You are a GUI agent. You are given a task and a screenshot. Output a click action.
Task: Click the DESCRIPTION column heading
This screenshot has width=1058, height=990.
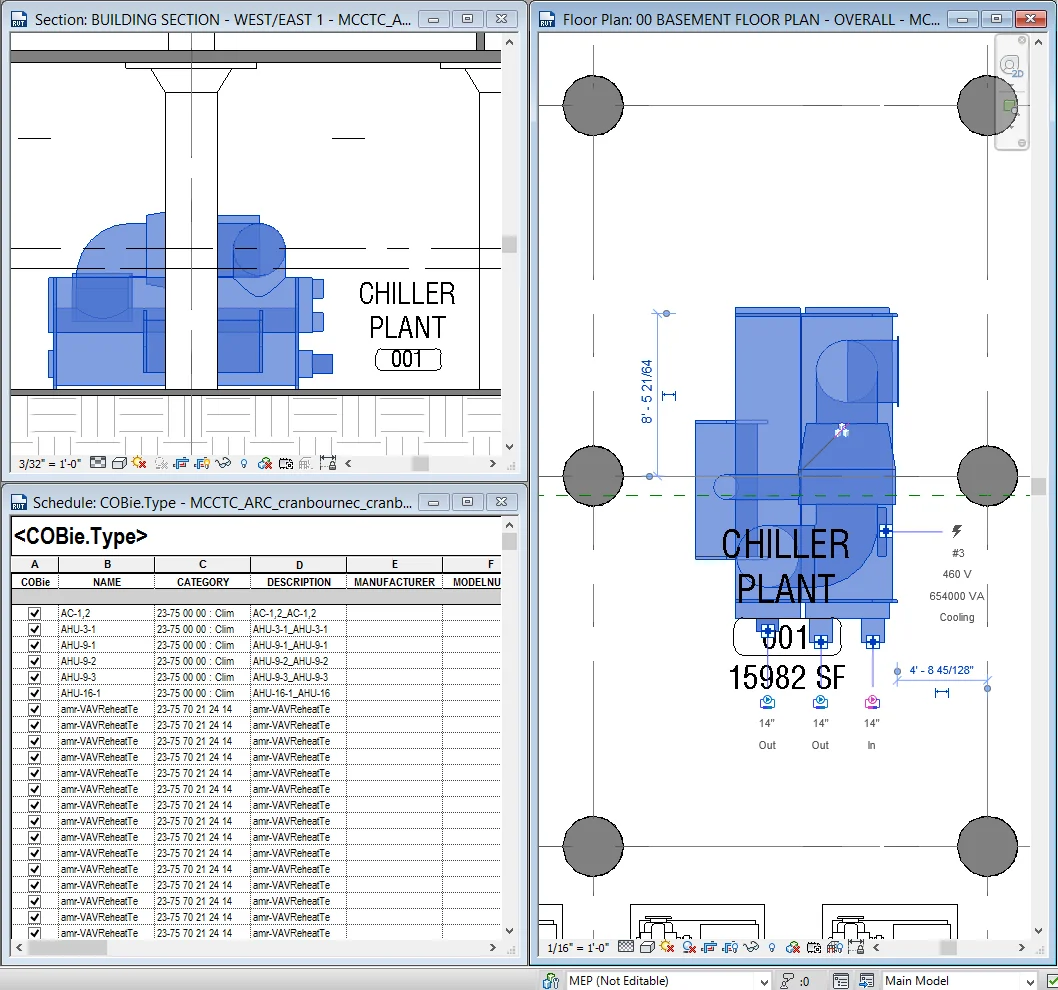[x=299, y=582]
